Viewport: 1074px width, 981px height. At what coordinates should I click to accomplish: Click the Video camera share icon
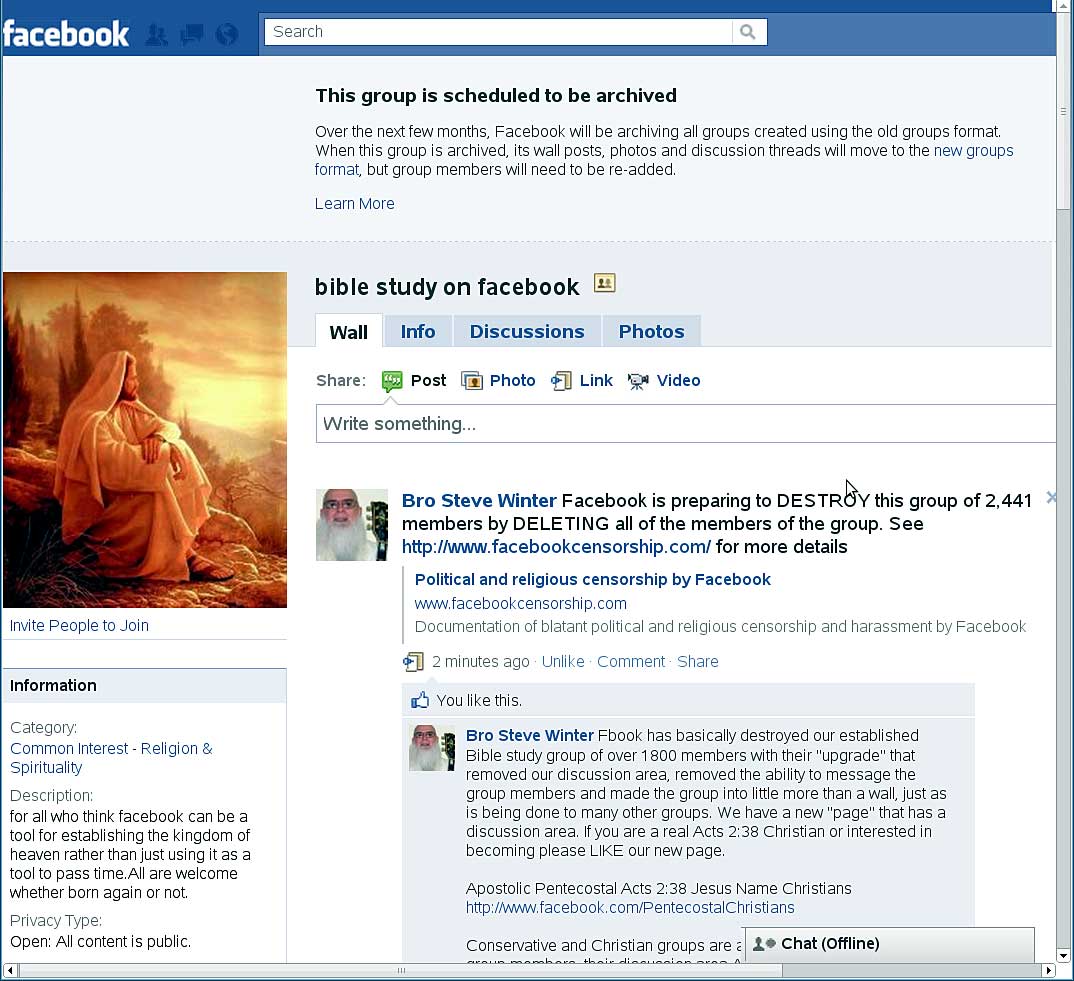coord(638,381)
